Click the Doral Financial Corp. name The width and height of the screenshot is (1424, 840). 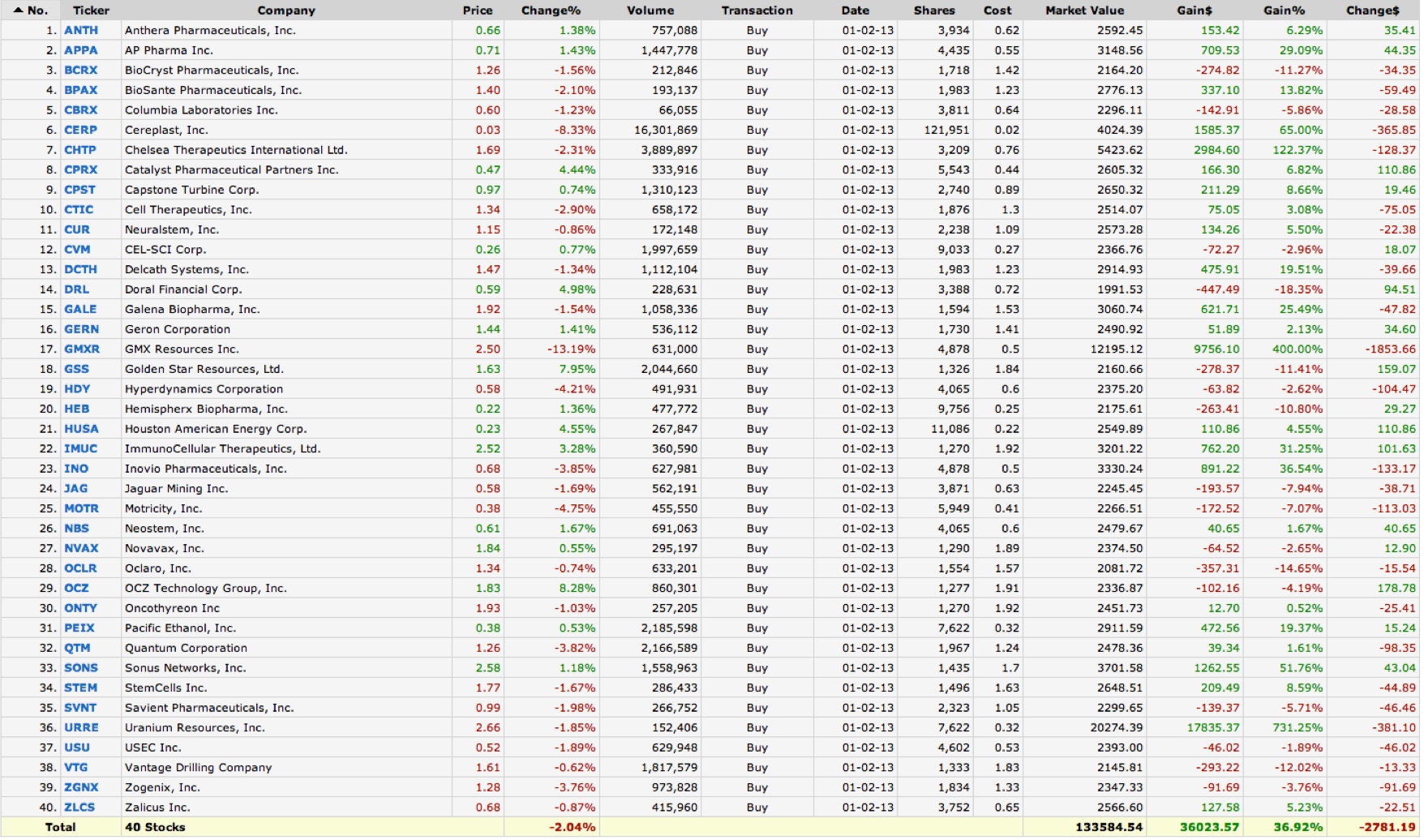(183, 289)
